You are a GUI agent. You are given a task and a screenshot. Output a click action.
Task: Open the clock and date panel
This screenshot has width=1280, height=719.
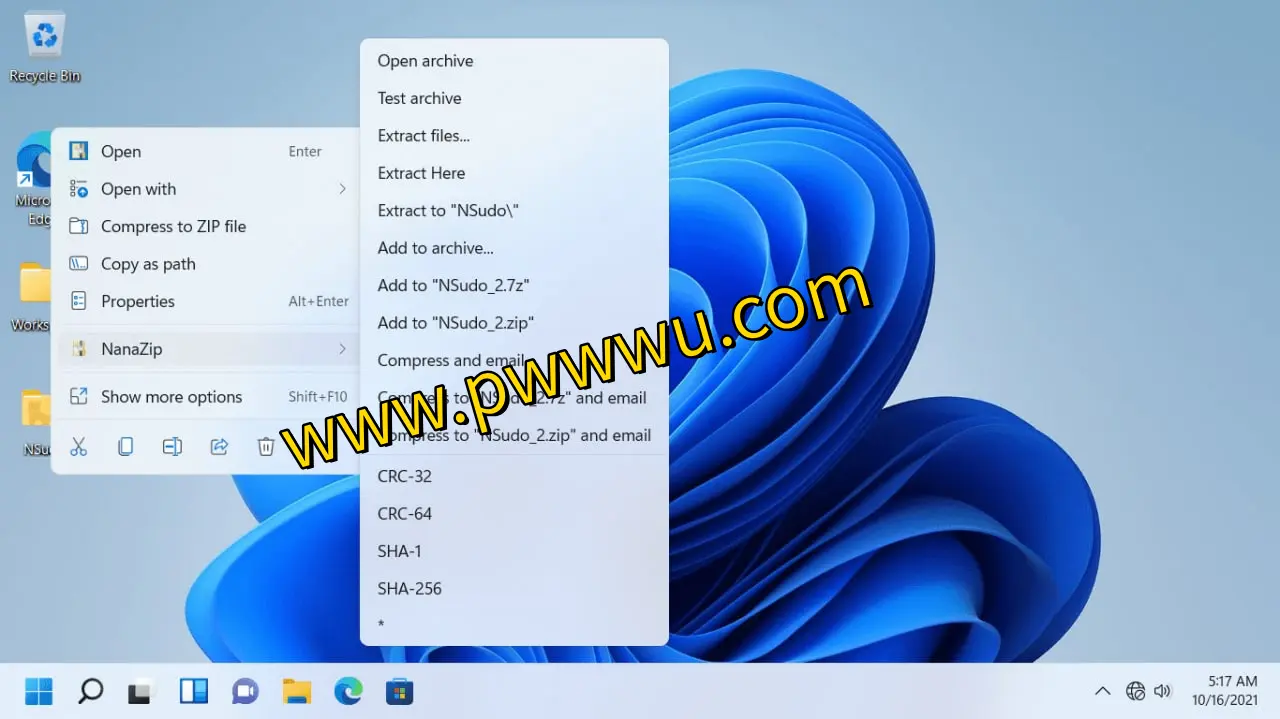[x=1231, y=691]
